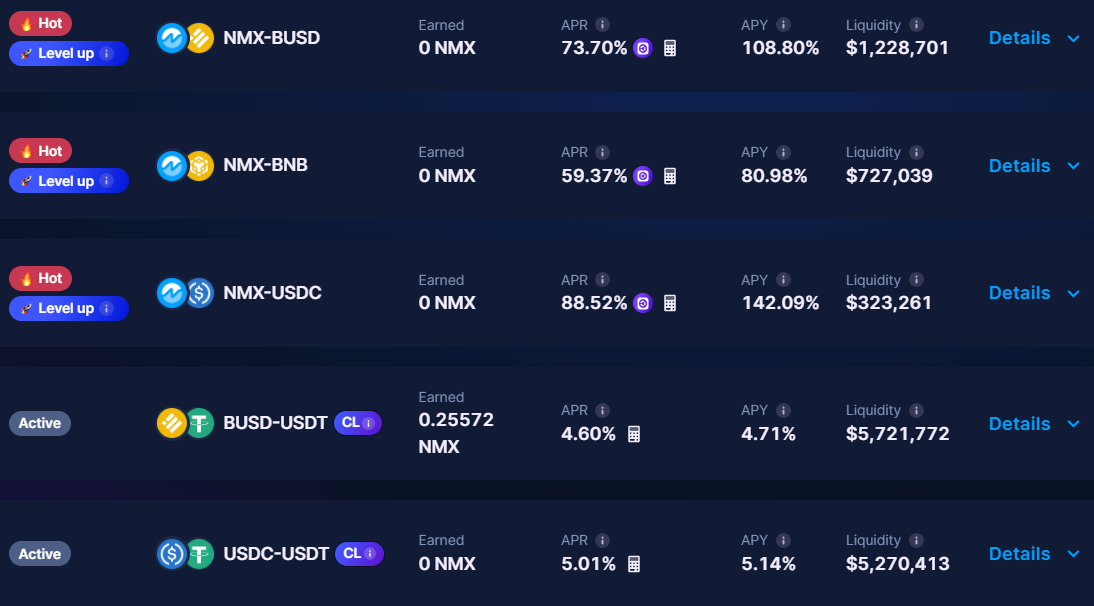Click the Liquidity info icon in the BUSD-USDT row
1094x606 pixels.
click(917, 410)
